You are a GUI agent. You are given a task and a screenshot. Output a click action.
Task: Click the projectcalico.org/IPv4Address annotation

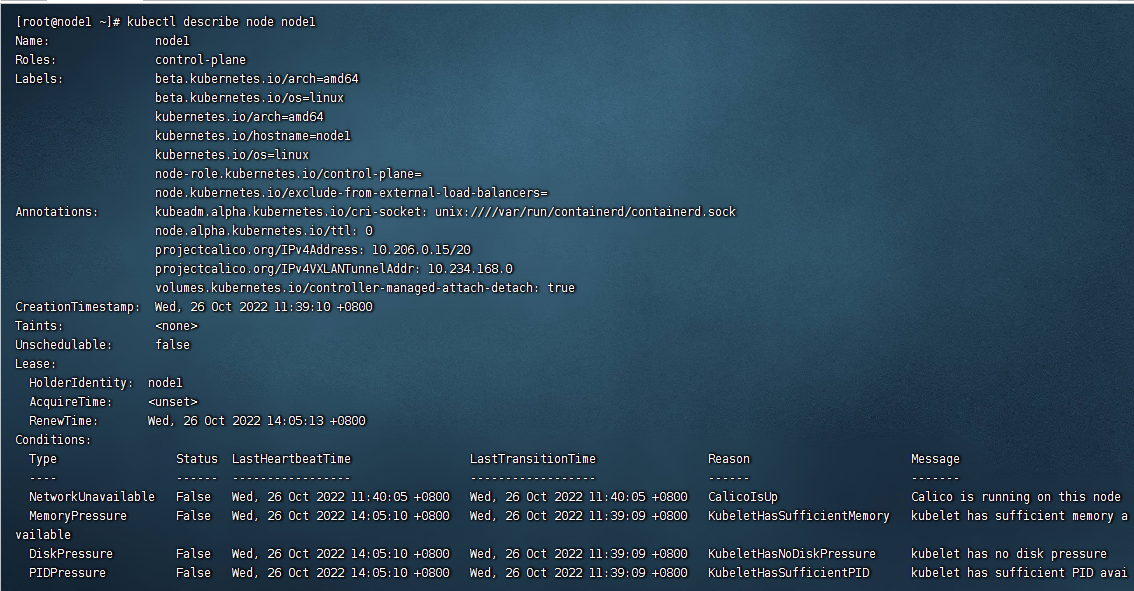point(313,250)
